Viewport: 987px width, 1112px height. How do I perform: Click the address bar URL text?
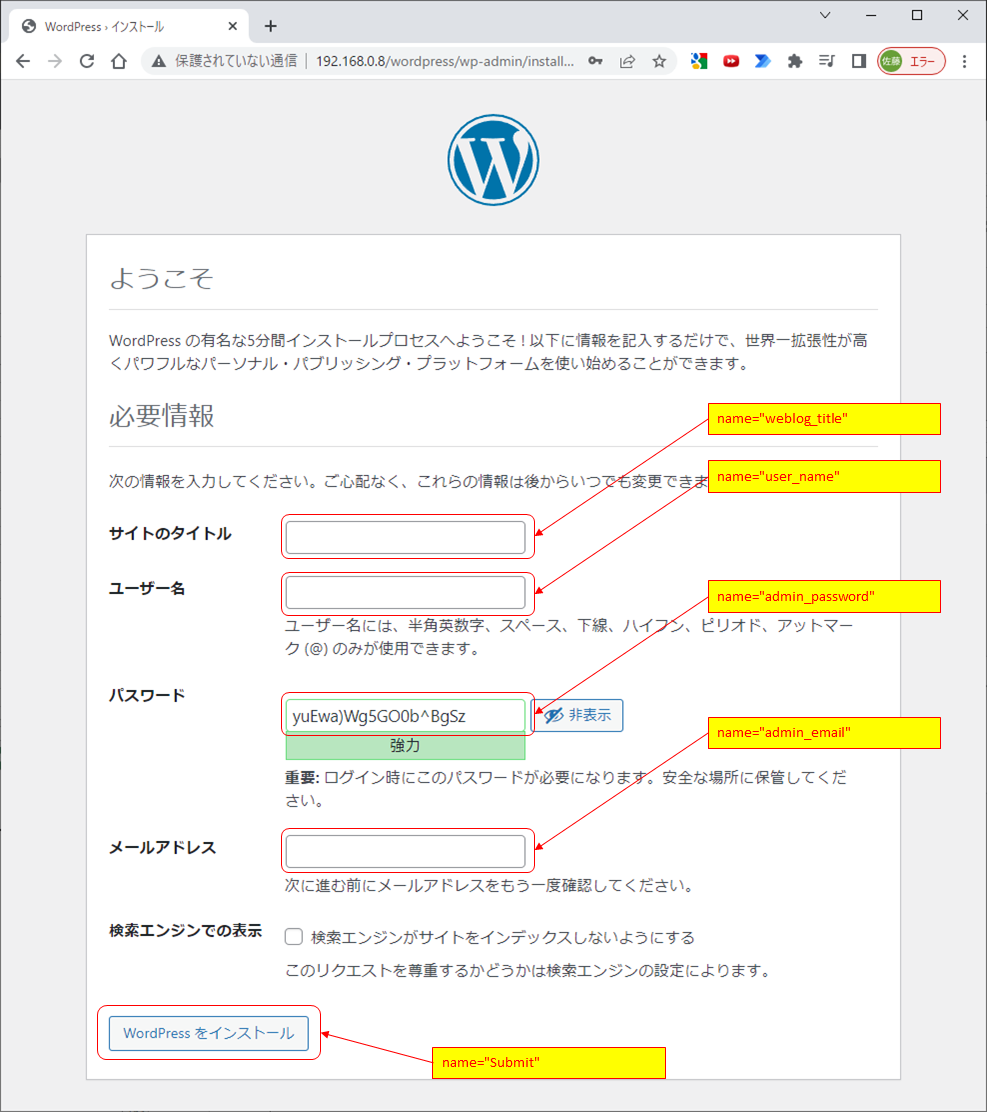(x=445, y=62)
